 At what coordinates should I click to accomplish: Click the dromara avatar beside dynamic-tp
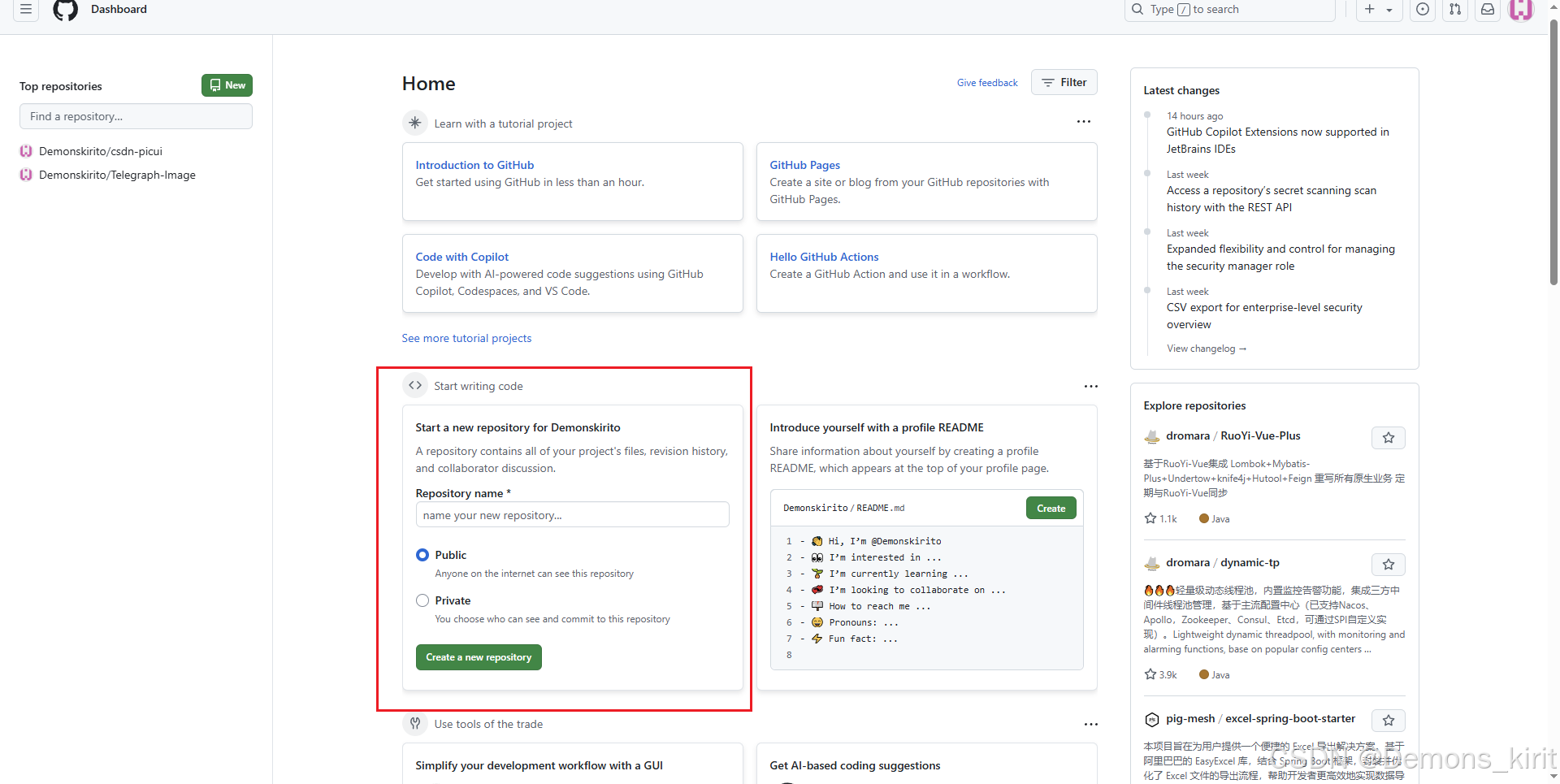point(1151,563)
